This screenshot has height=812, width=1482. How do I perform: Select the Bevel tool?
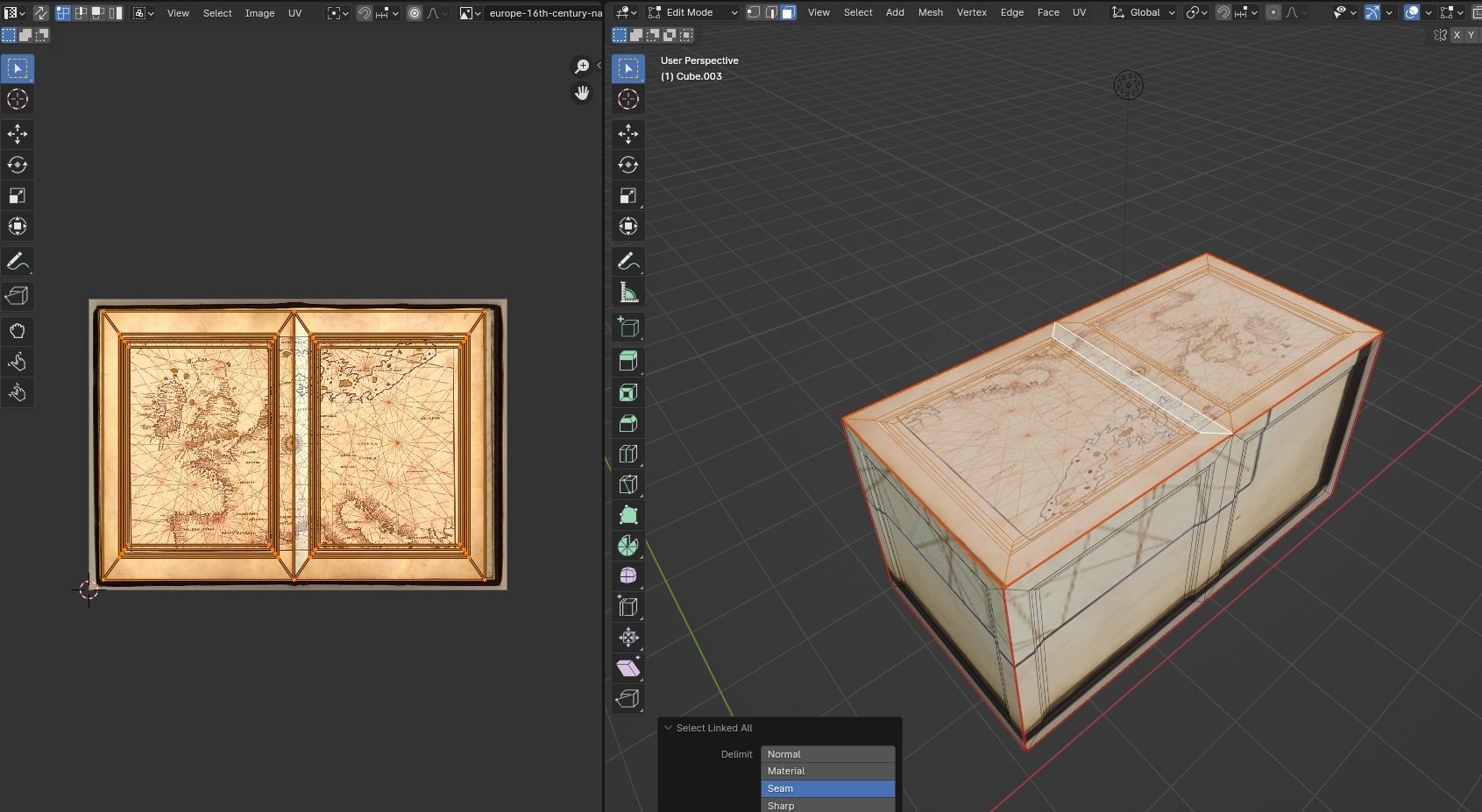coord(628,423)
